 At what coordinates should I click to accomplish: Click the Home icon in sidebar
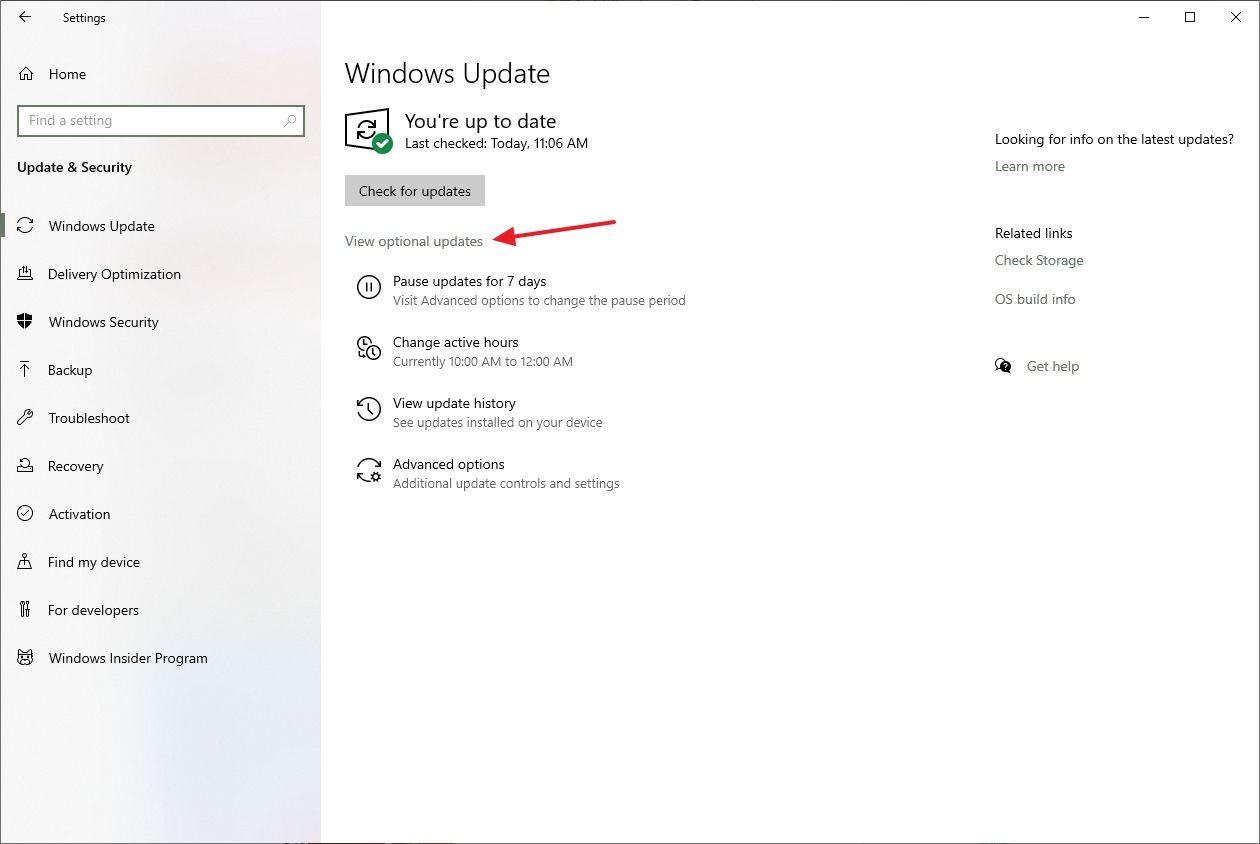tap(27, 74)
